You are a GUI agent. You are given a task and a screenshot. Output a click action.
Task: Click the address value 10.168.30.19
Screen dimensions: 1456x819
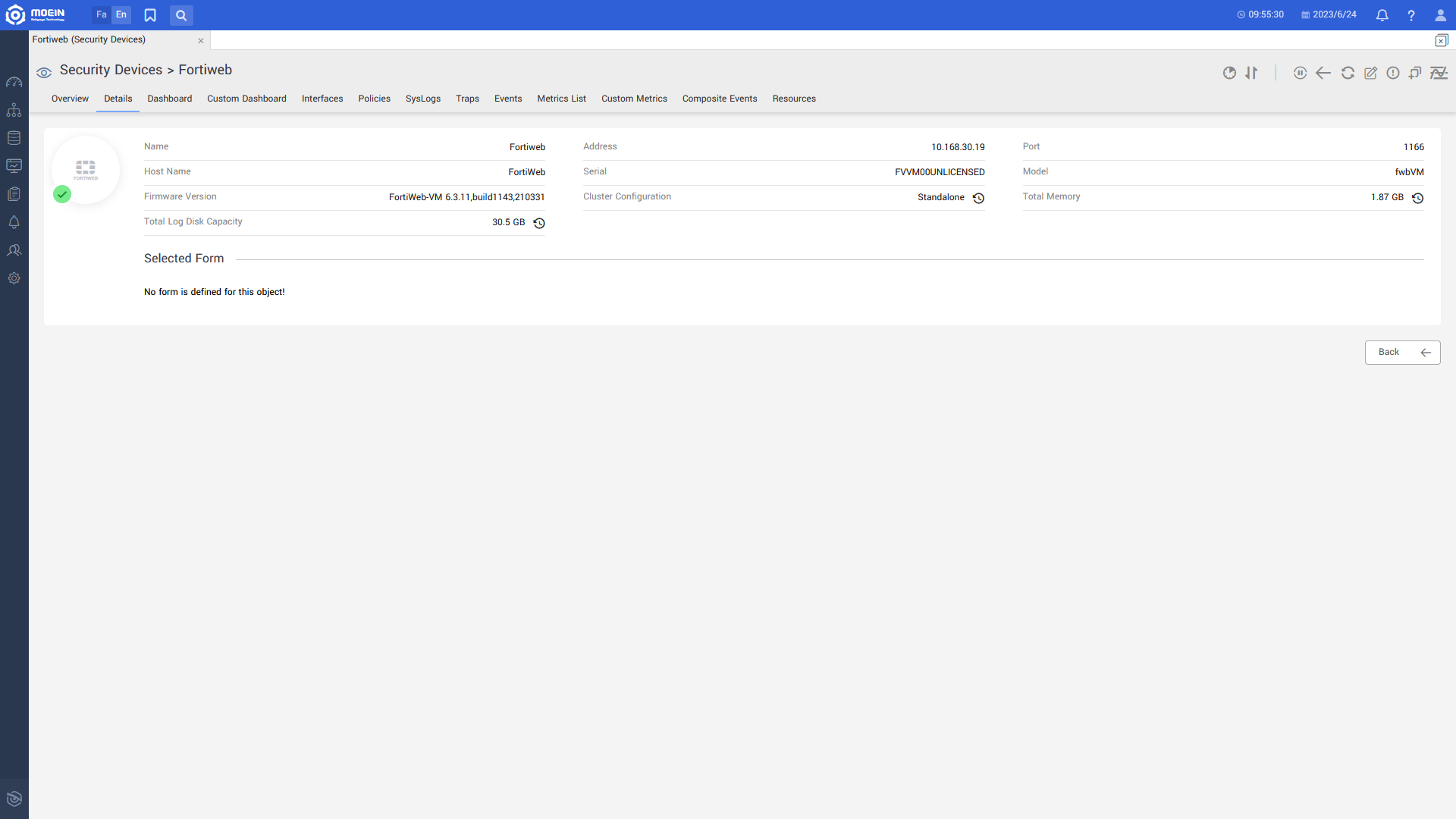click(x=958, y=147)
